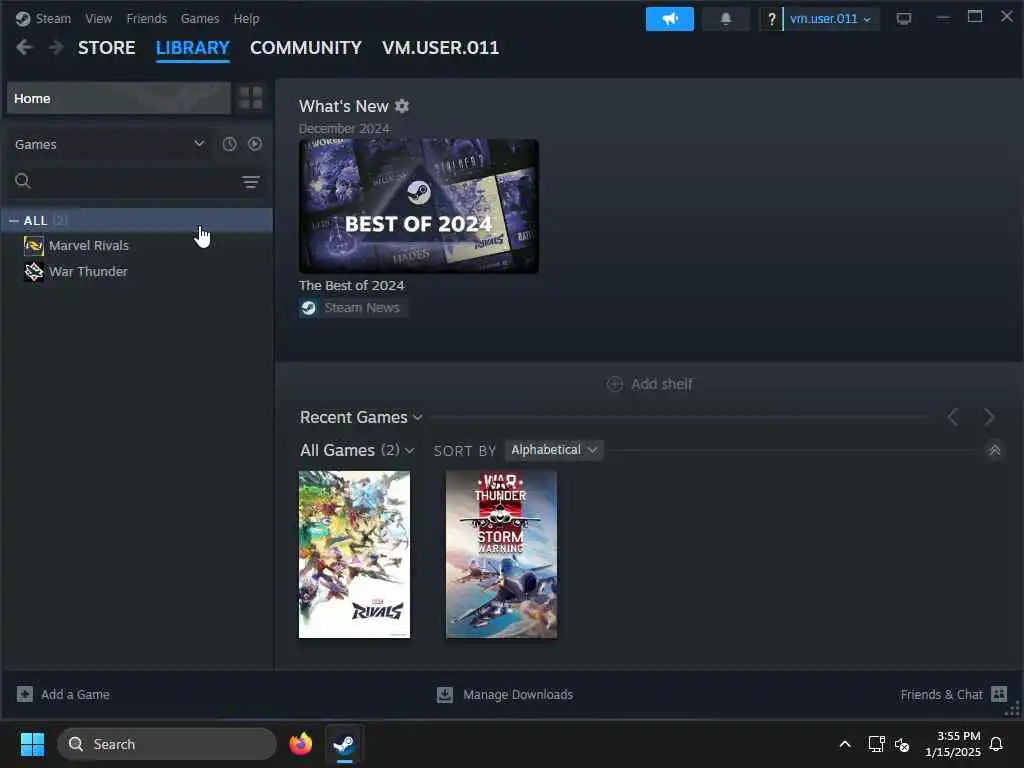Screen dimensions: 1024x768
Task: Click the Add shelf plus icon
Action: pyautogui.click(x=615, y=384)
